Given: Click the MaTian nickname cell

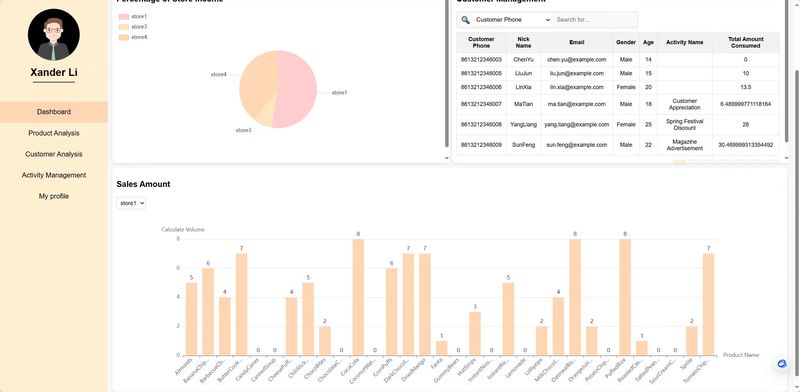Looking at the screenshot, I should coord(523,104).
